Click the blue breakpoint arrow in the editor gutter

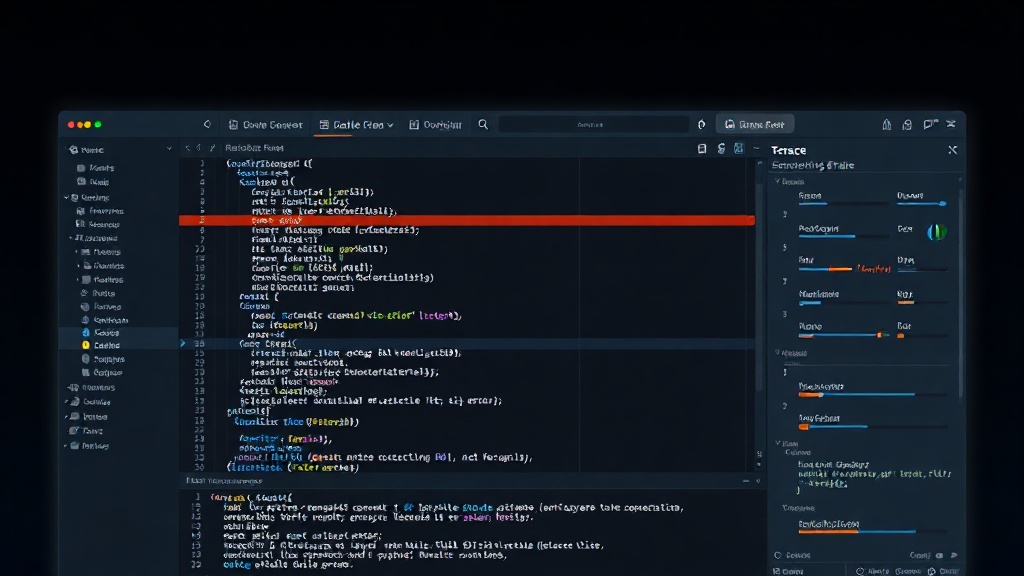(x=183, y=343)
